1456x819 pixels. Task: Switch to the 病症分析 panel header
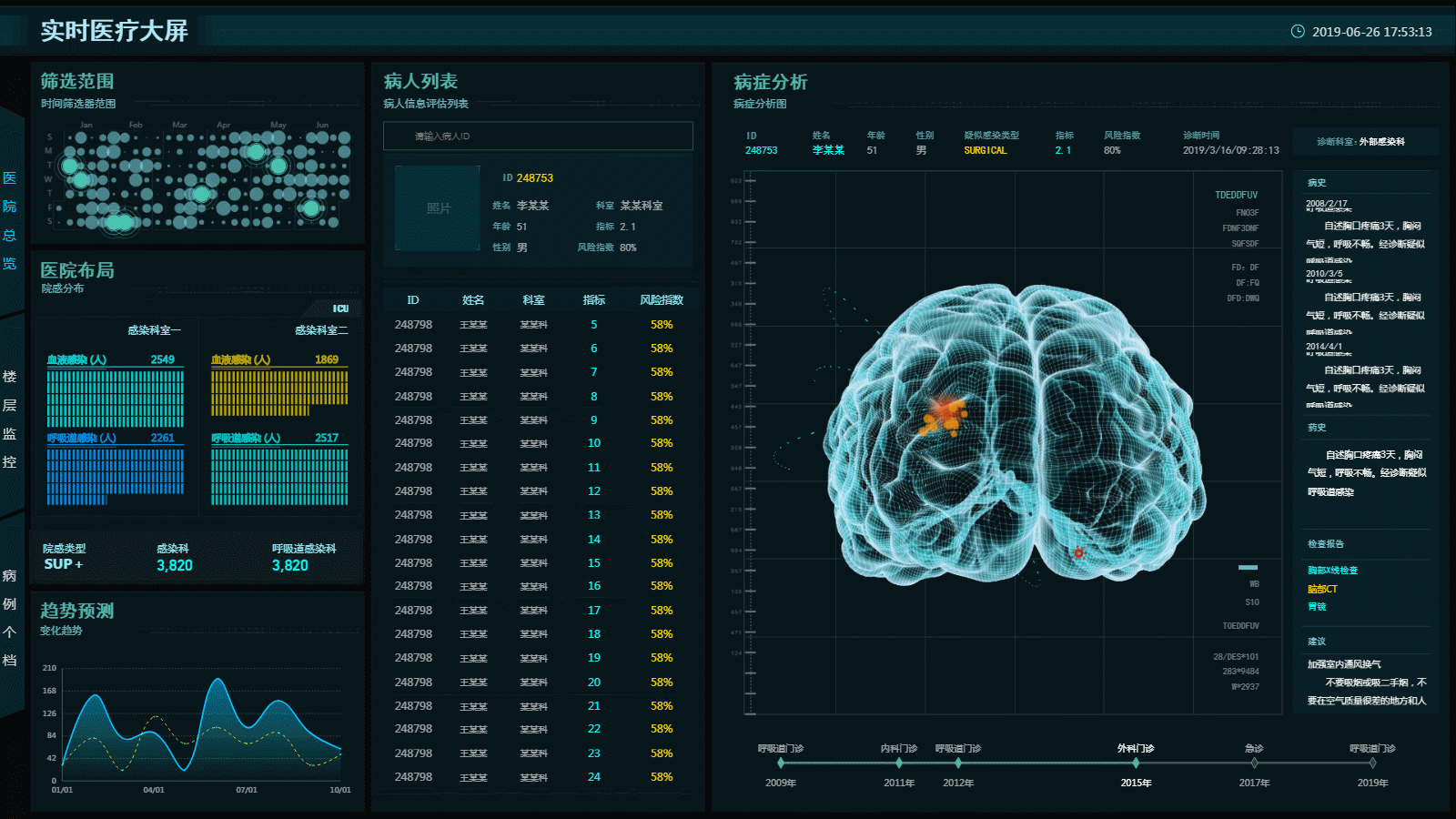pyautogui.click(x=773, y=82)
